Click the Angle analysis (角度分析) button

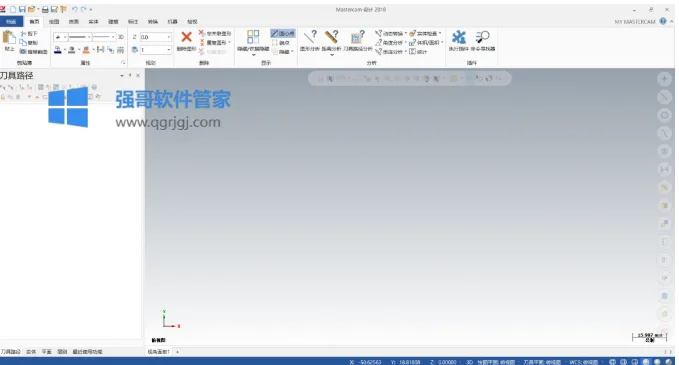391,42
